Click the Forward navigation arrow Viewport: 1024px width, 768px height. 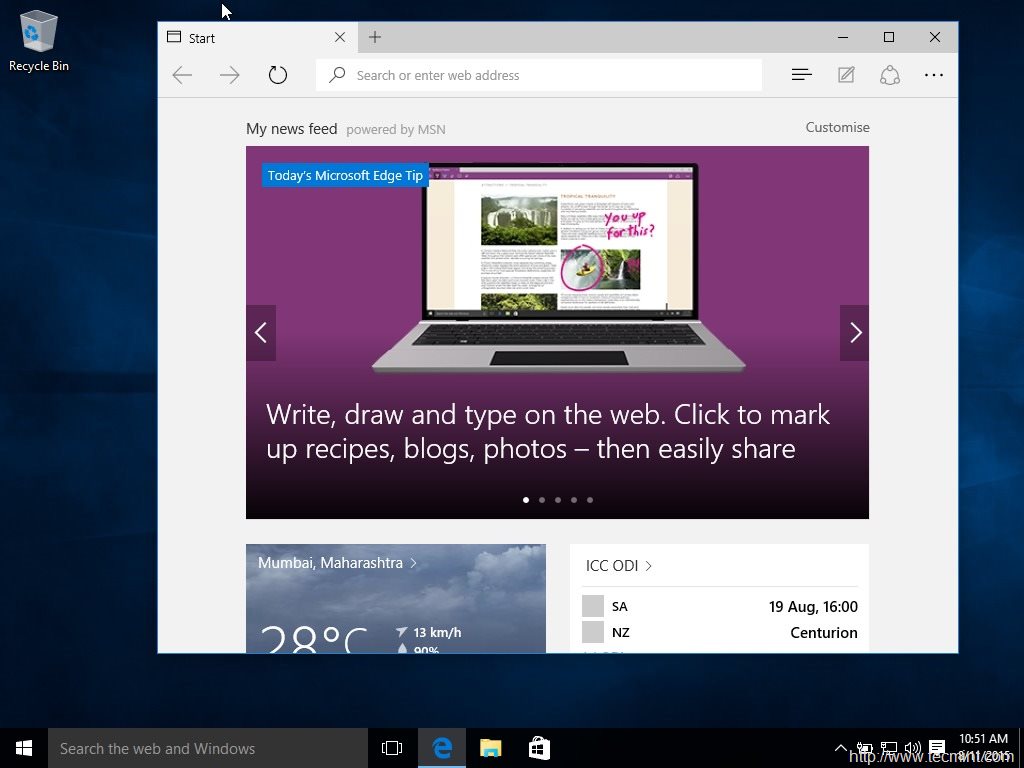pos(230,74)
